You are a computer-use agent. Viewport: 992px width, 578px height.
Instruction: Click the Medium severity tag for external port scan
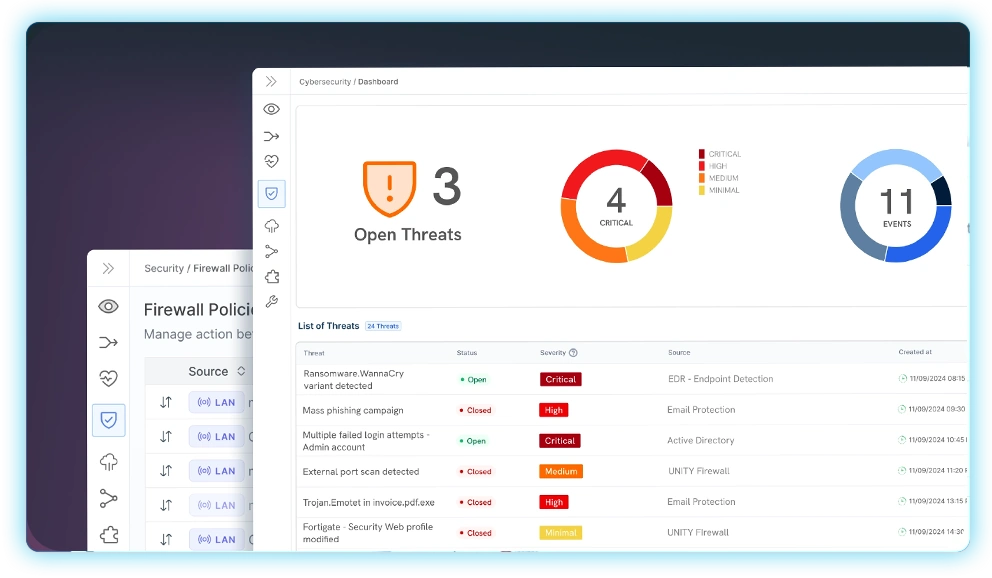point(560,471)
